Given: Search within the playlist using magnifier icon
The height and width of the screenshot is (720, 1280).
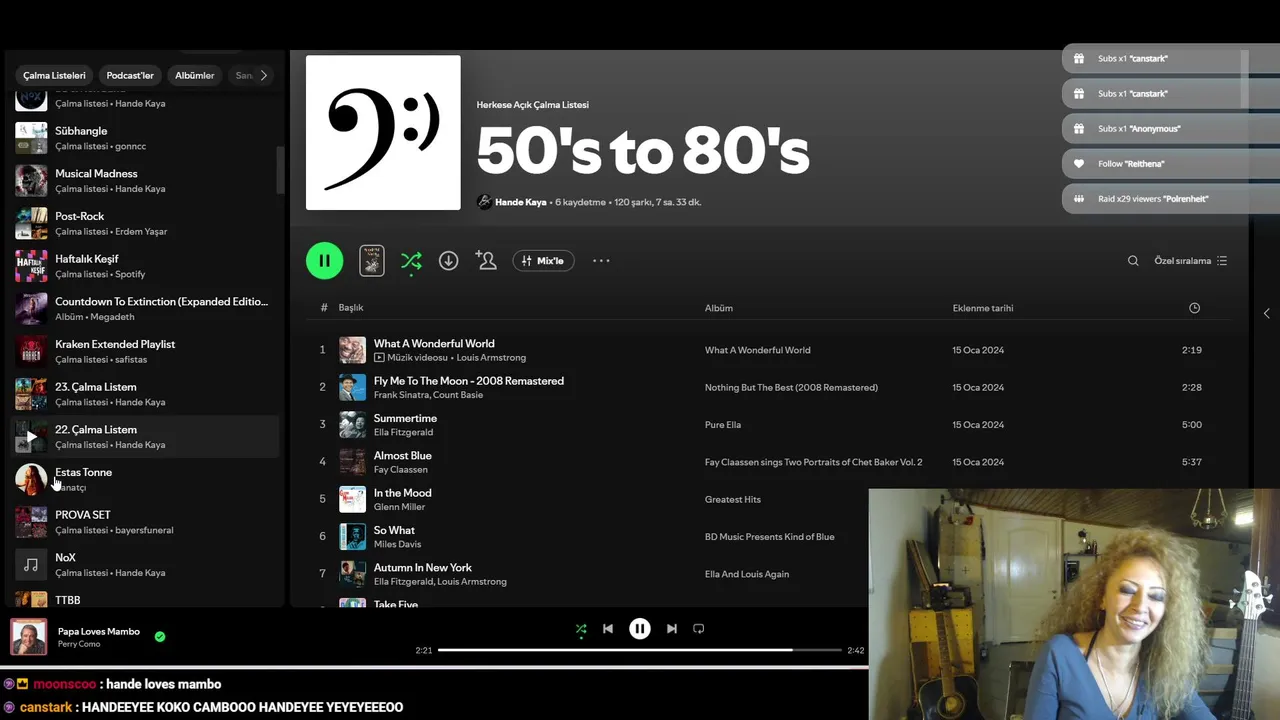Looking at the screenshot, I should pos(1133,261).
